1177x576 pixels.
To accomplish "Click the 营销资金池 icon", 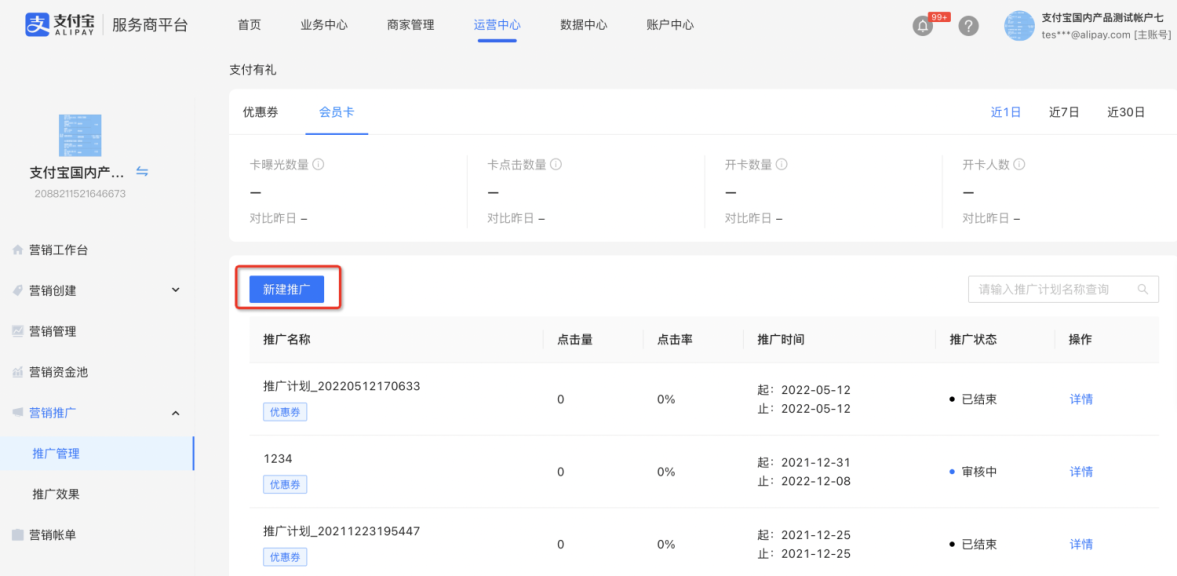I will tap(17, 372).
